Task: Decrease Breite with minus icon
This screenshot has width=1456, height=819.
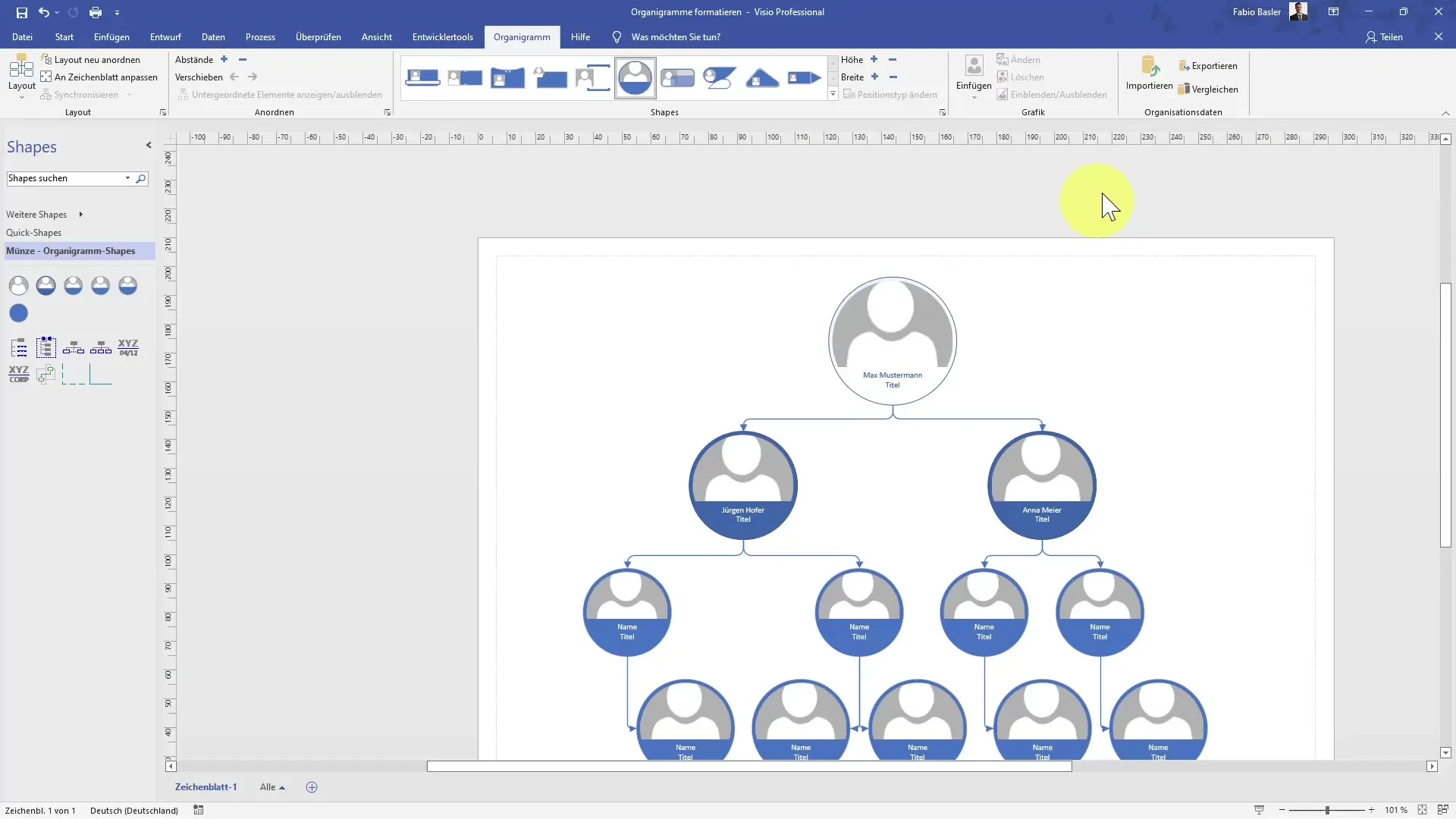Action: [x=893, y=77]
